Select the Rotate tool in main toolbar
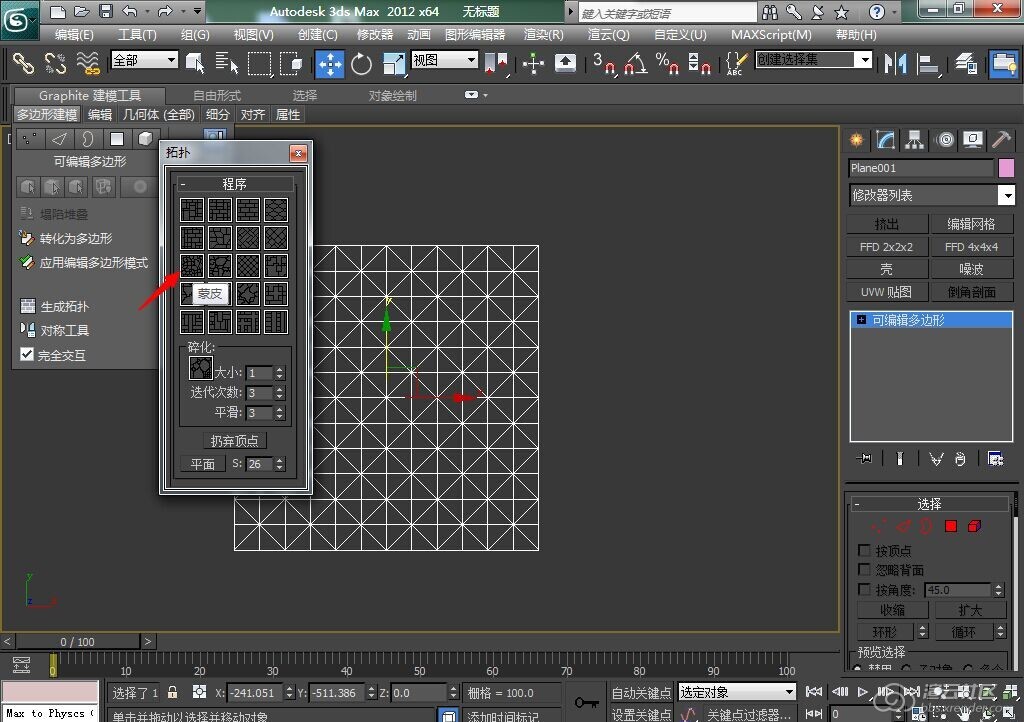This screenshot has width=1024, height=722. point(361,64)
